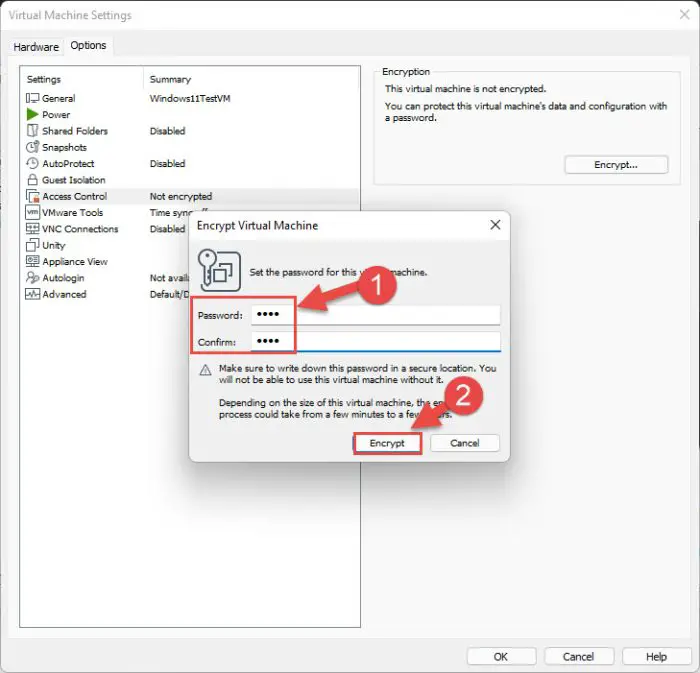Click the green Power play icon

(32, 115)
